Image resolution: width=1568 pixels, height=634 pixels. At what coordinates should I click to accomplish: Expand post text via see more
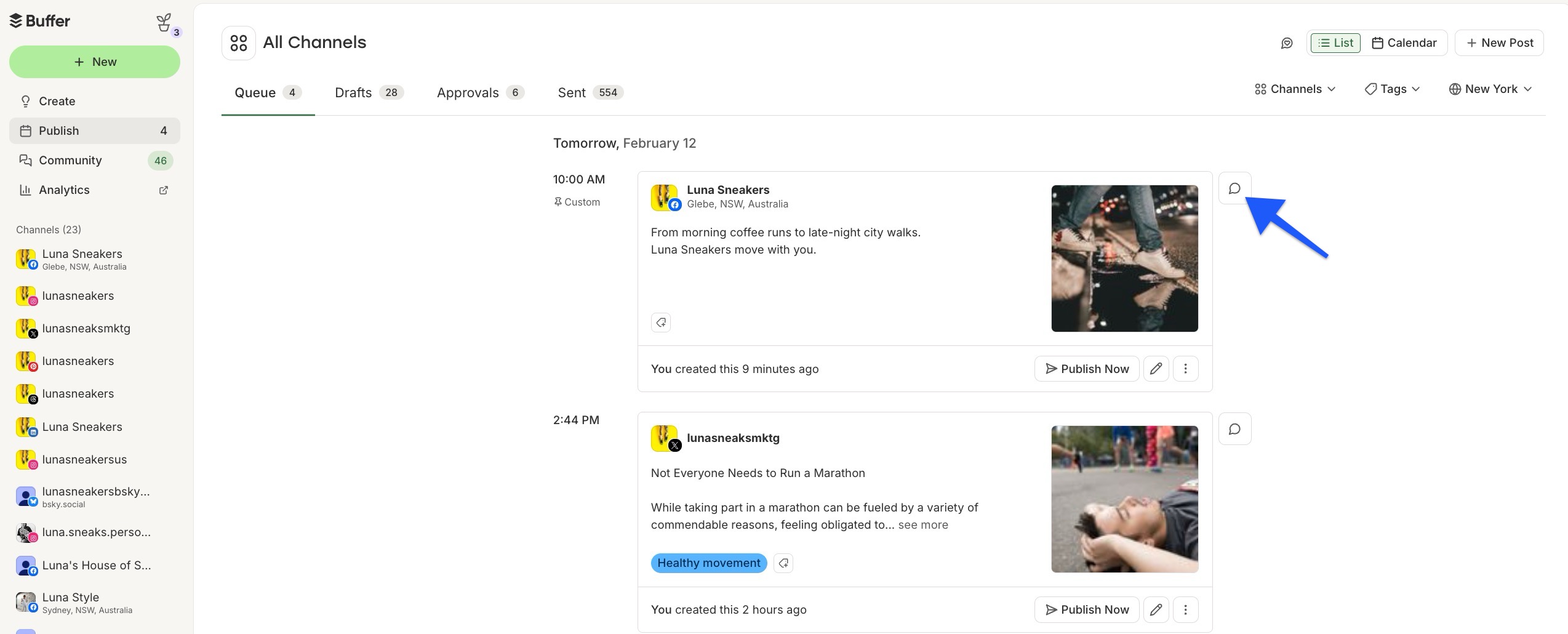pos(923,525)
